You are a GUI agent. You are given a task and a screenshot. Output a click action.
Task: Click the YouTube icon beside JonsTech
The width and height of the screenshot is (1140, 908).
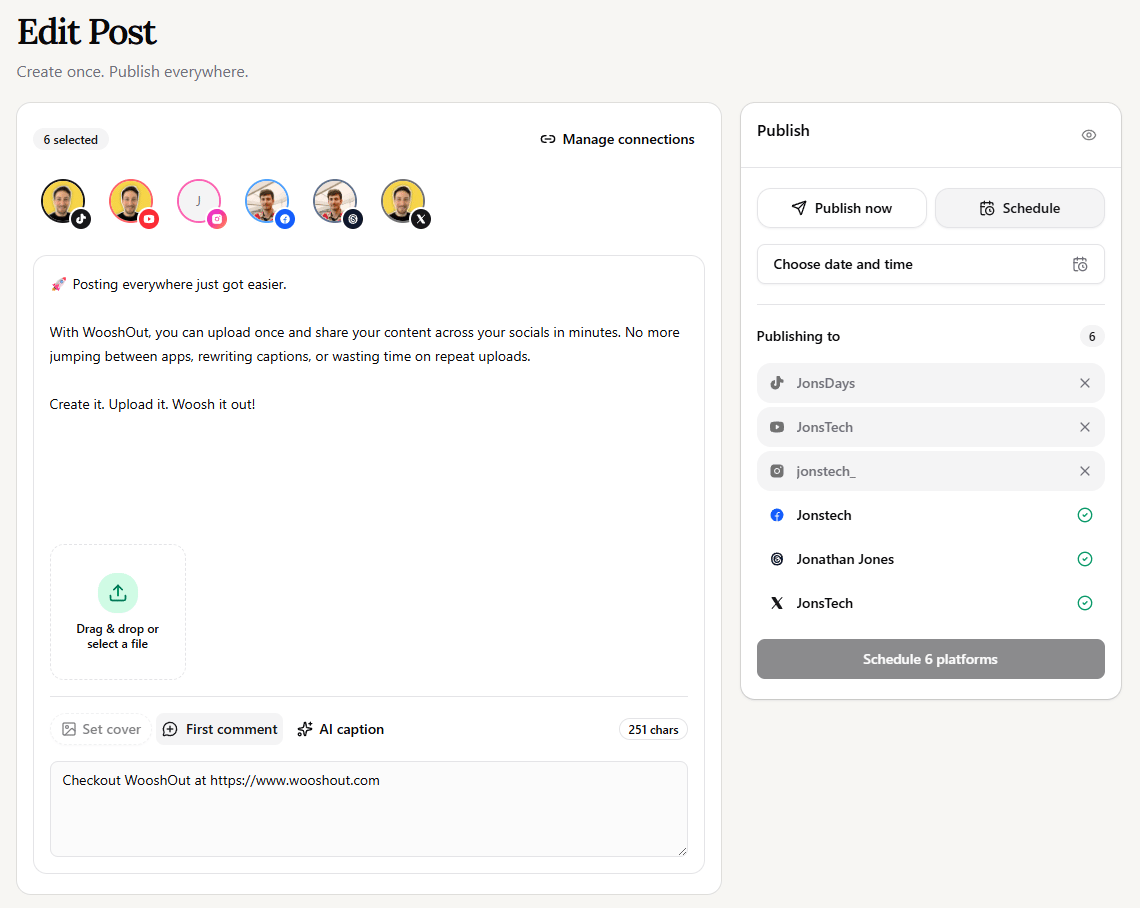click(777, 427)
